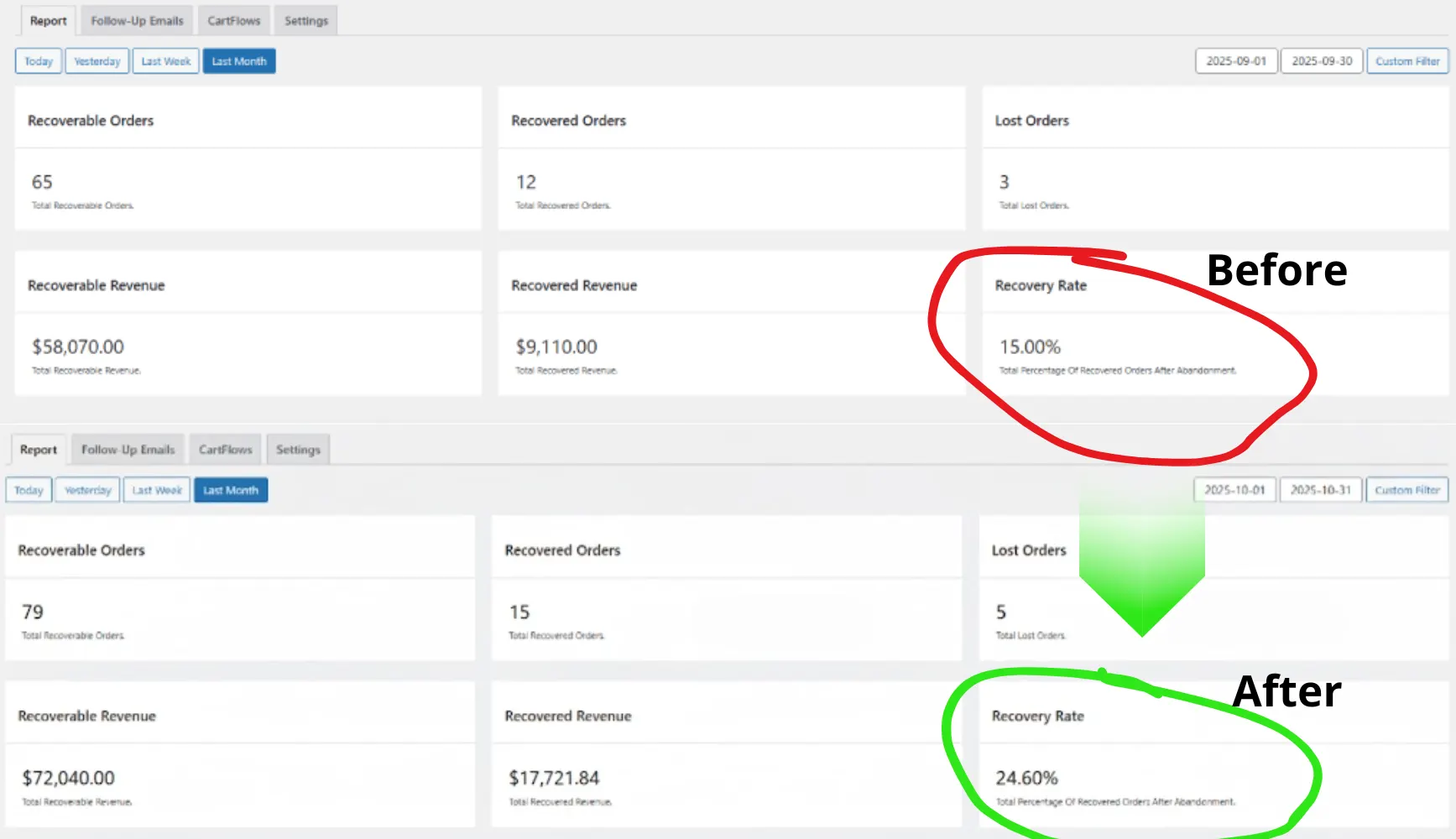Click the 15.00% Recovery Rate value
The image size is (1456, 839).
(1030, 347)
